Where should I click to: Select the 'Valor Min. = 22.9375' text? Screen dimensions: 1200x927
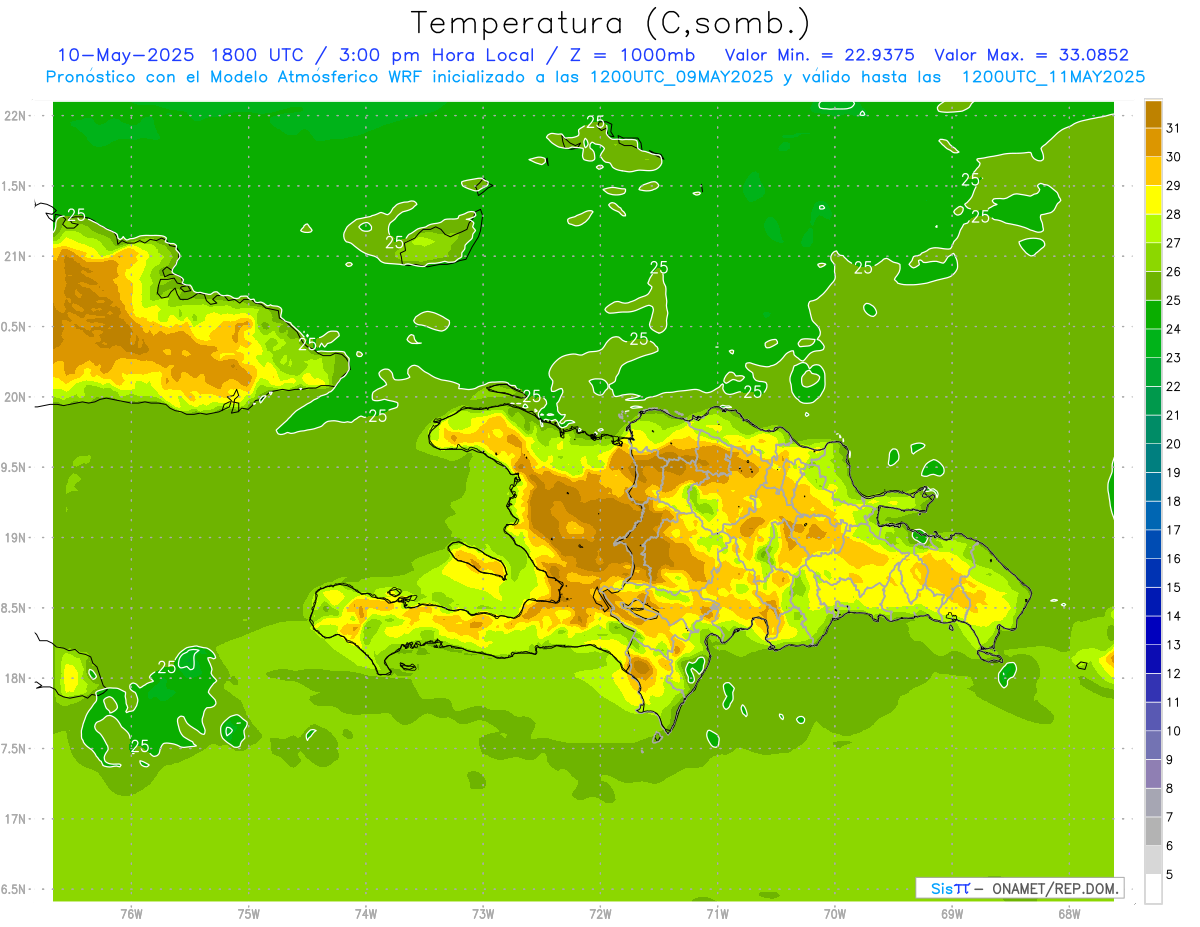click(x=820, y=54)
